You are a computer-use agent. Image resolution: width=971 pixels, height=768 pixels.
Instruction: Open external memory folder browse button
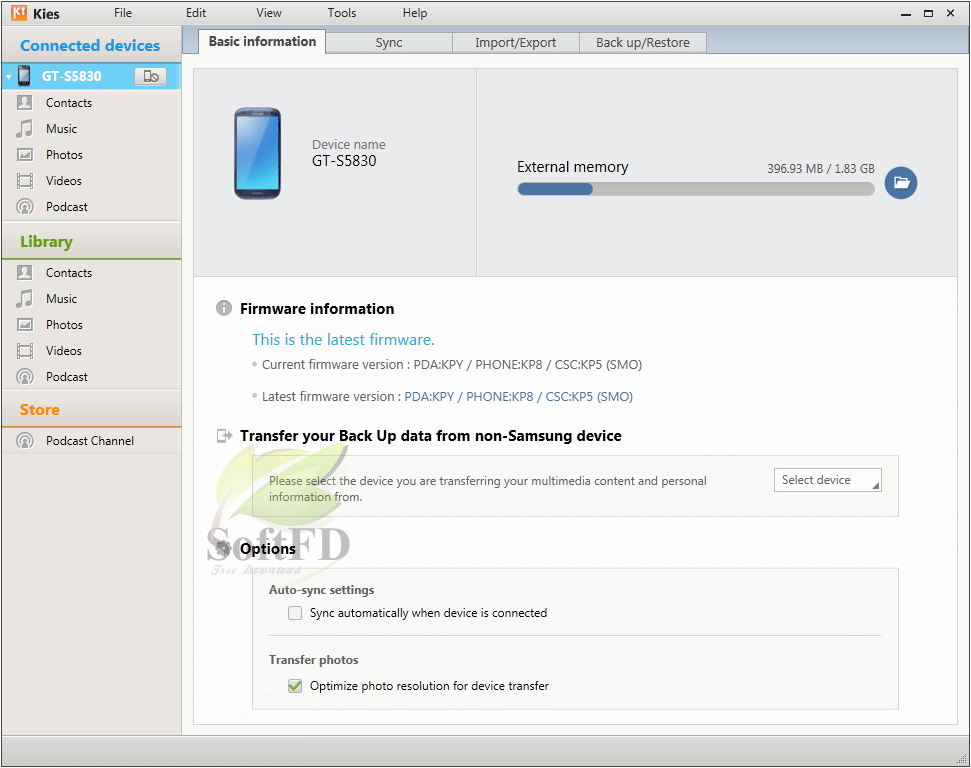pyautogui.click(x=900, y=183)
